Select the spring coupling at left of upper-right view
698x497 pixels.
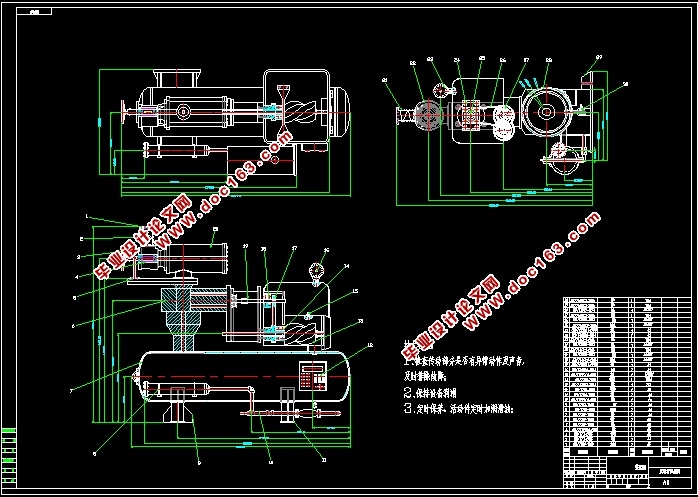click(406, 116)
